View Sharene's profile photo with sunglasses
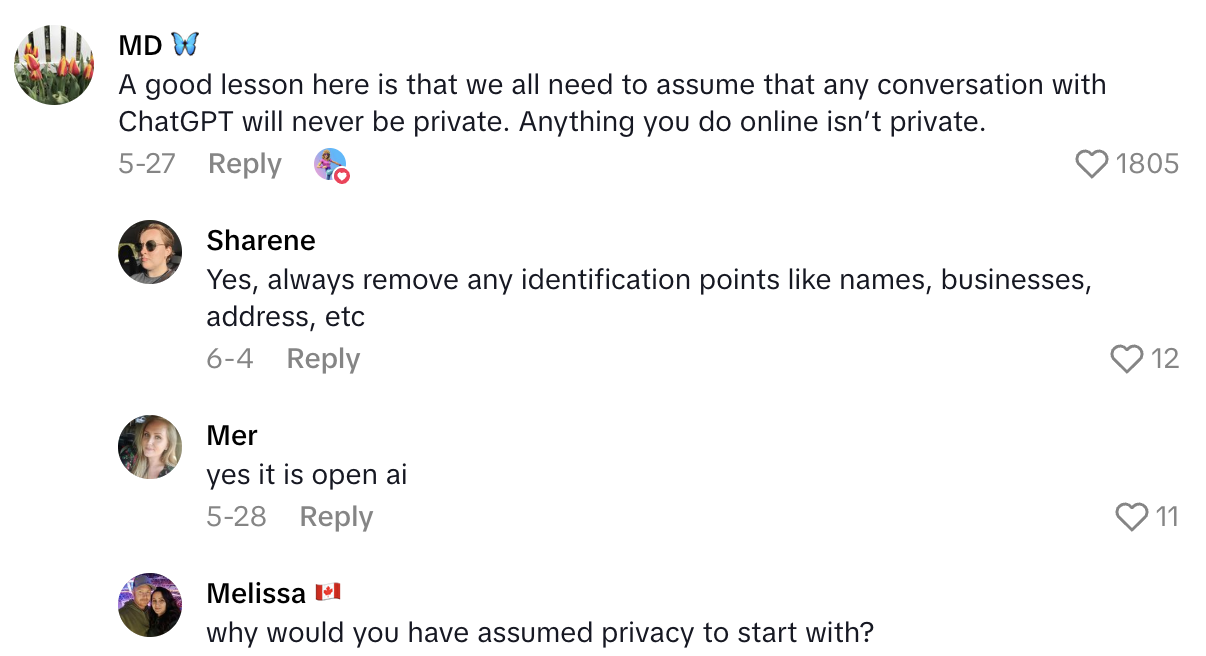The image size is (1206, 656). (x=150, y=252)
